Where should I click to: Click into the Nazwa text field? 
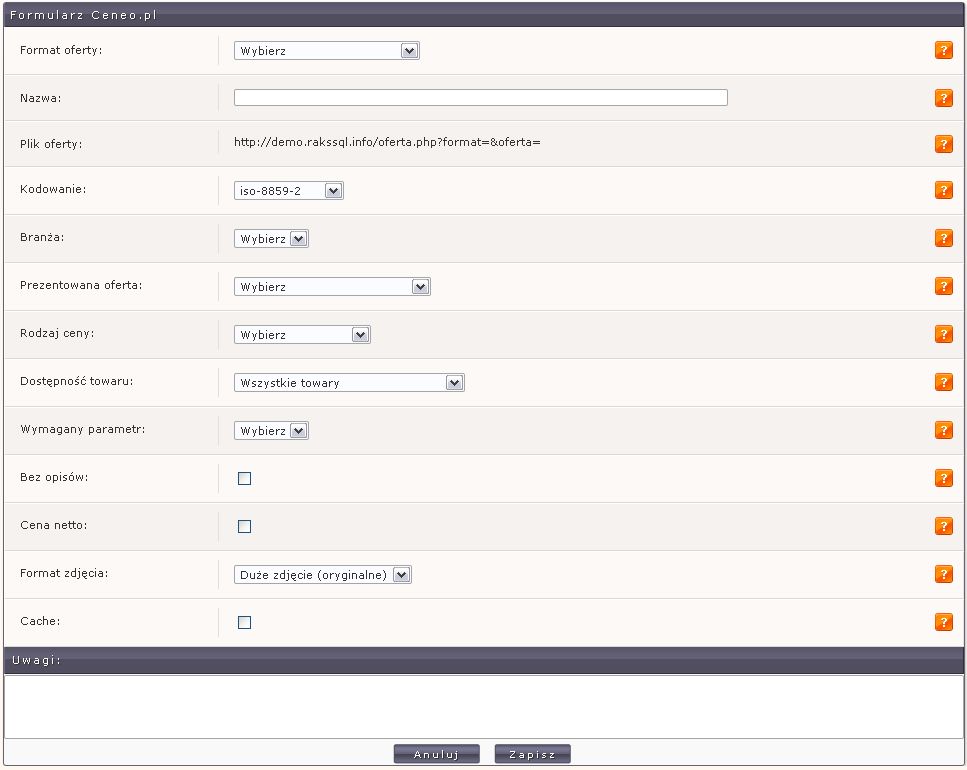[x=480, y=98]
